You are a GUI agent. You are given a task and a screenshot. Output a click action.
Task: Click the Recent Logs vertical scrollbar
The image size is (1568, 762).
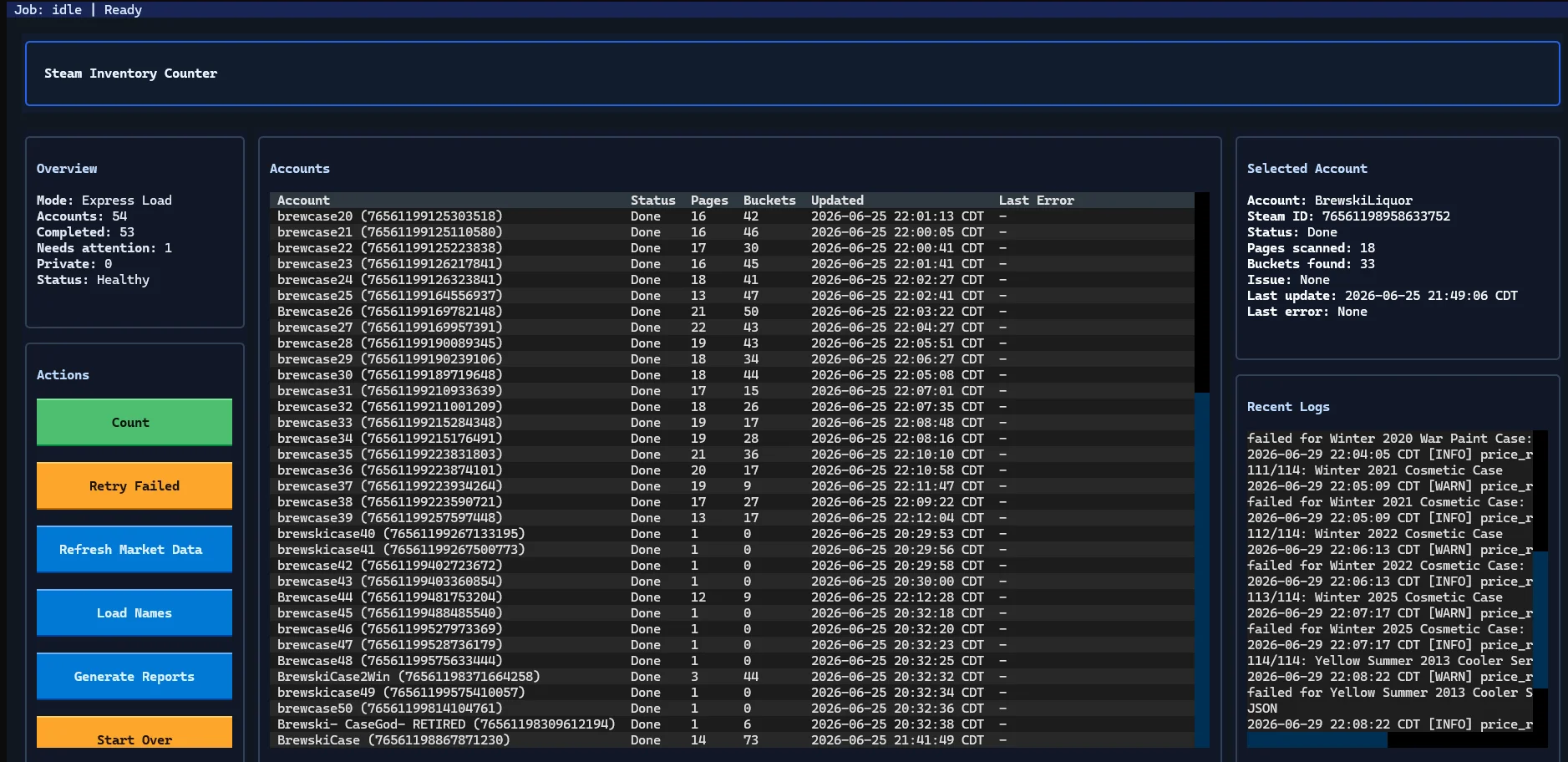[1540, 618]
